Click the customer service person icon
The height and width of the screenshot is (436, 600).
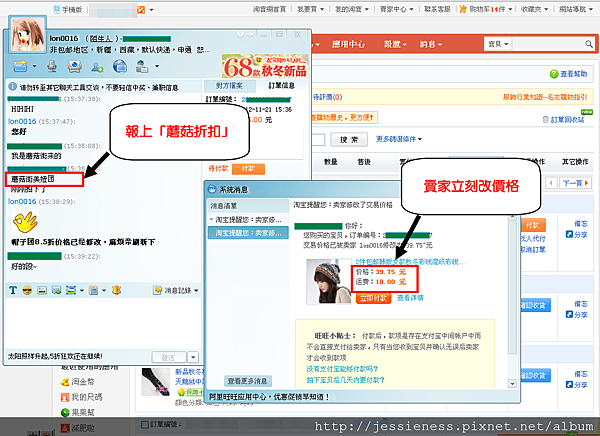[x=142, y=66]
